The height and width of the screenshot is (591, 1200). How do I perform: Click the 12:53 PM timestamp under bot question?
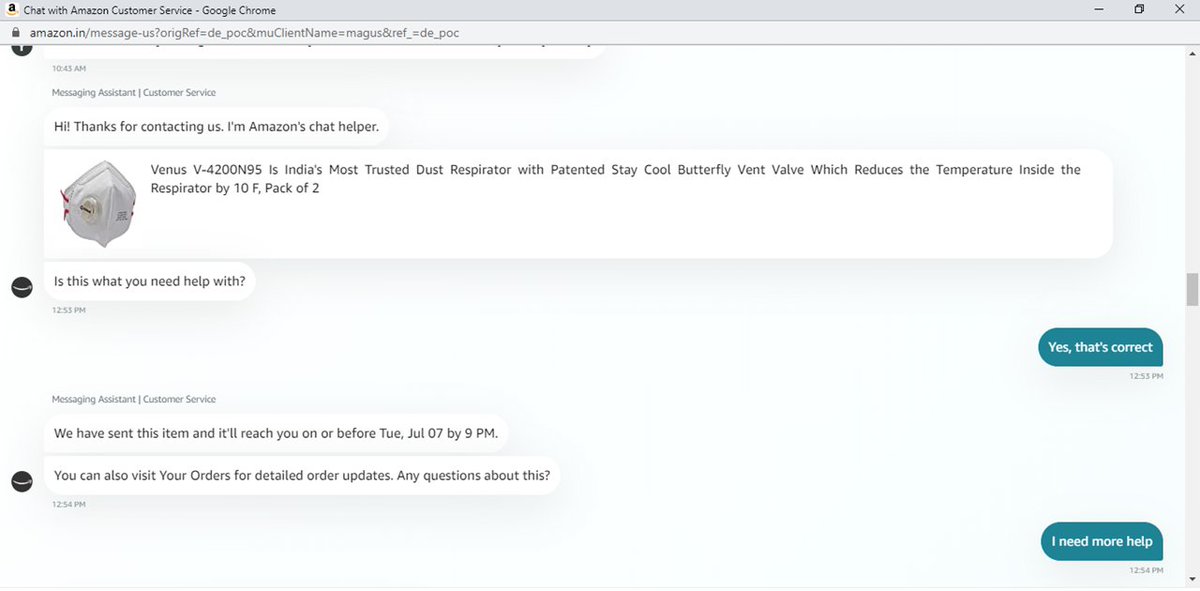click(x=69, y=310)
